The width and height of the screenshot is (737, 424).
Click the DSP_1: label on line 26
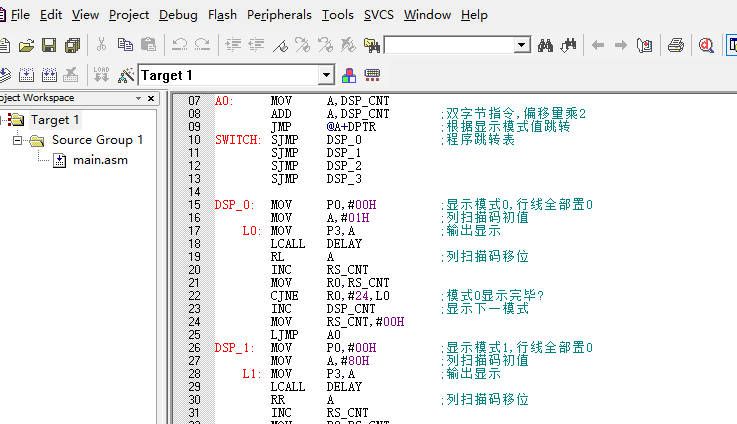[235, 348]
